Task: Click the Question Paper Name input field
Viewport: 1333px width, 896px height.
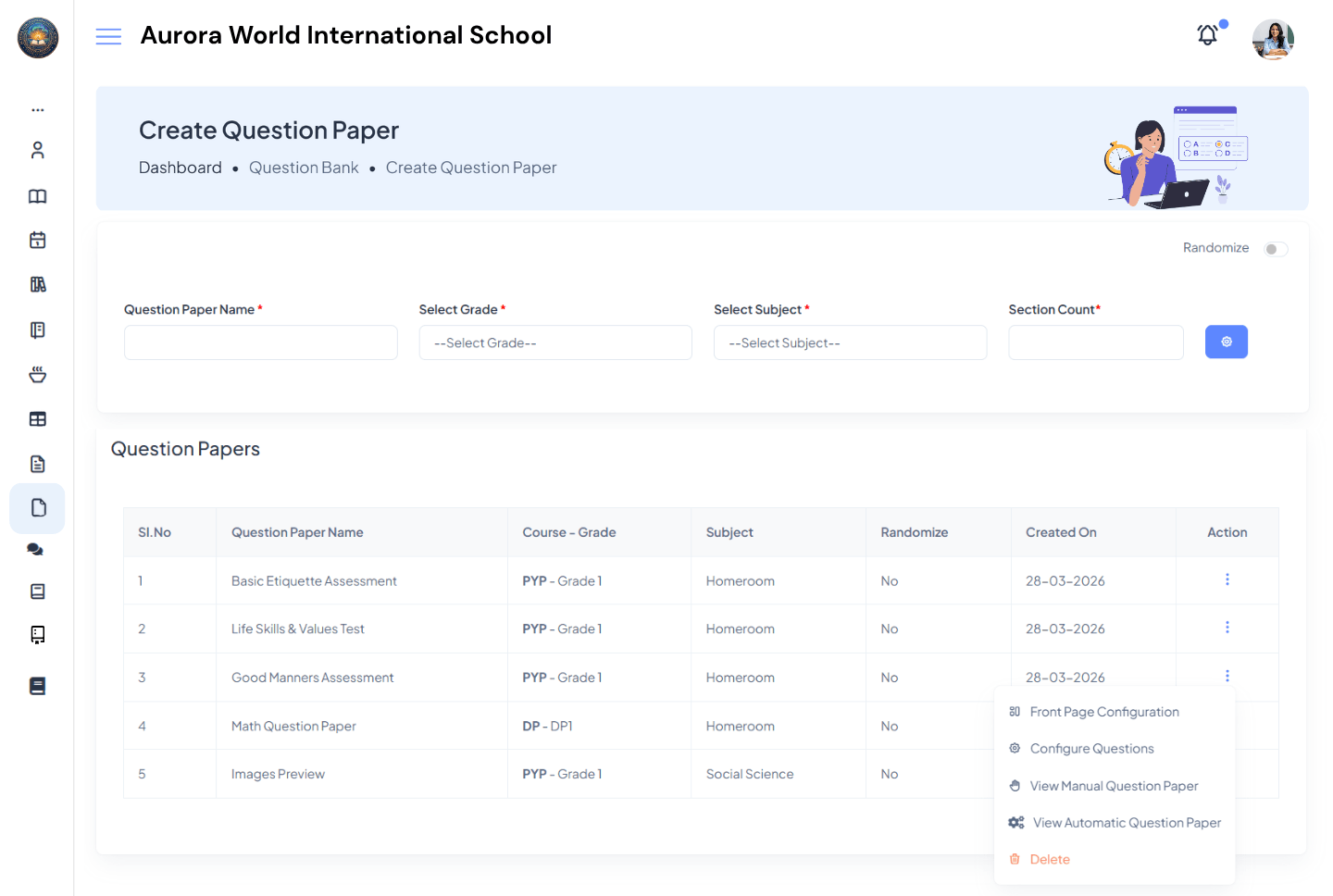Action: coord(260,342)
